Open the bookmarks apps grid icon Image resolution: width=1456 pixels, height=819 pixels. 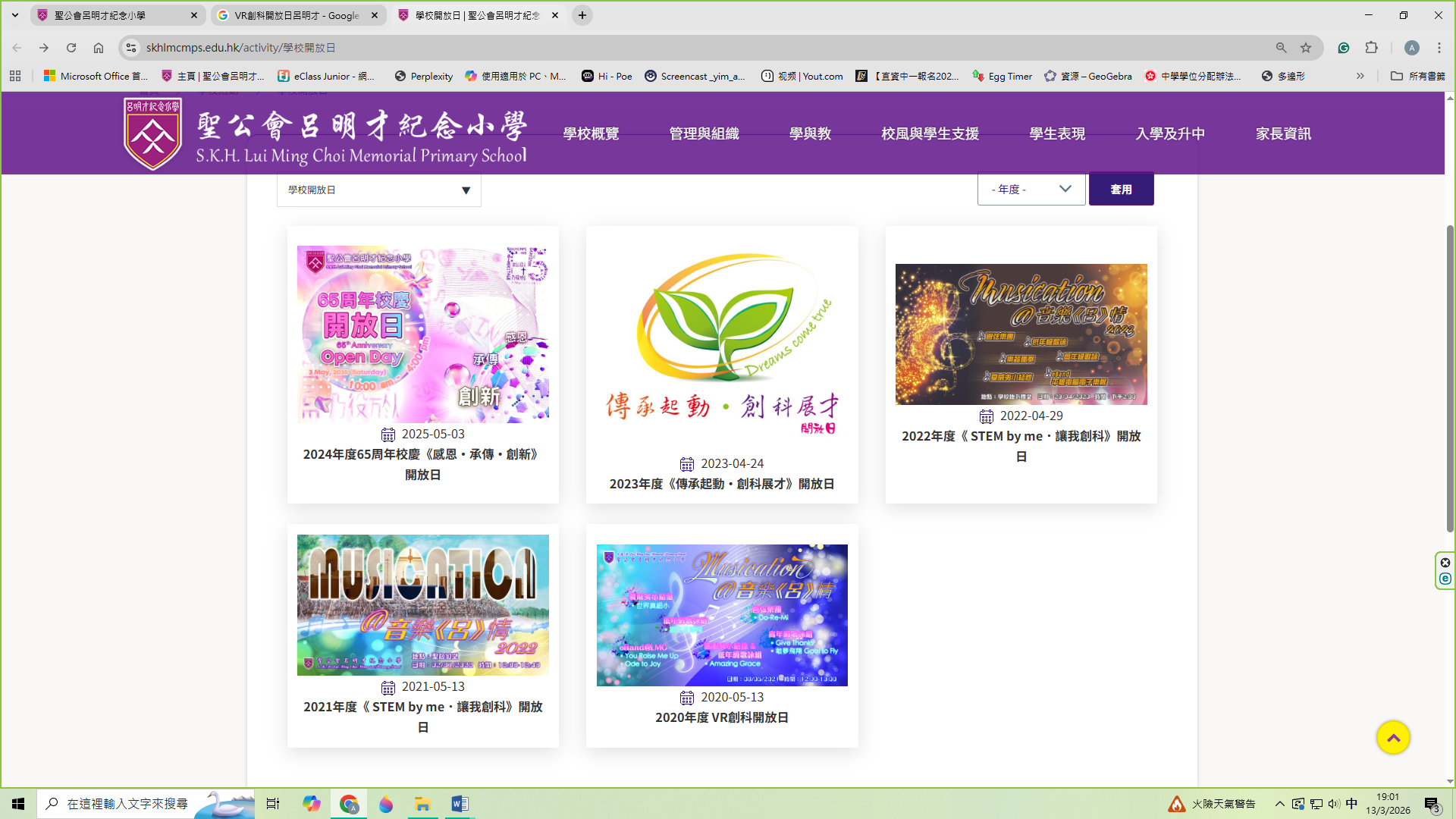[x=15, y=76]
